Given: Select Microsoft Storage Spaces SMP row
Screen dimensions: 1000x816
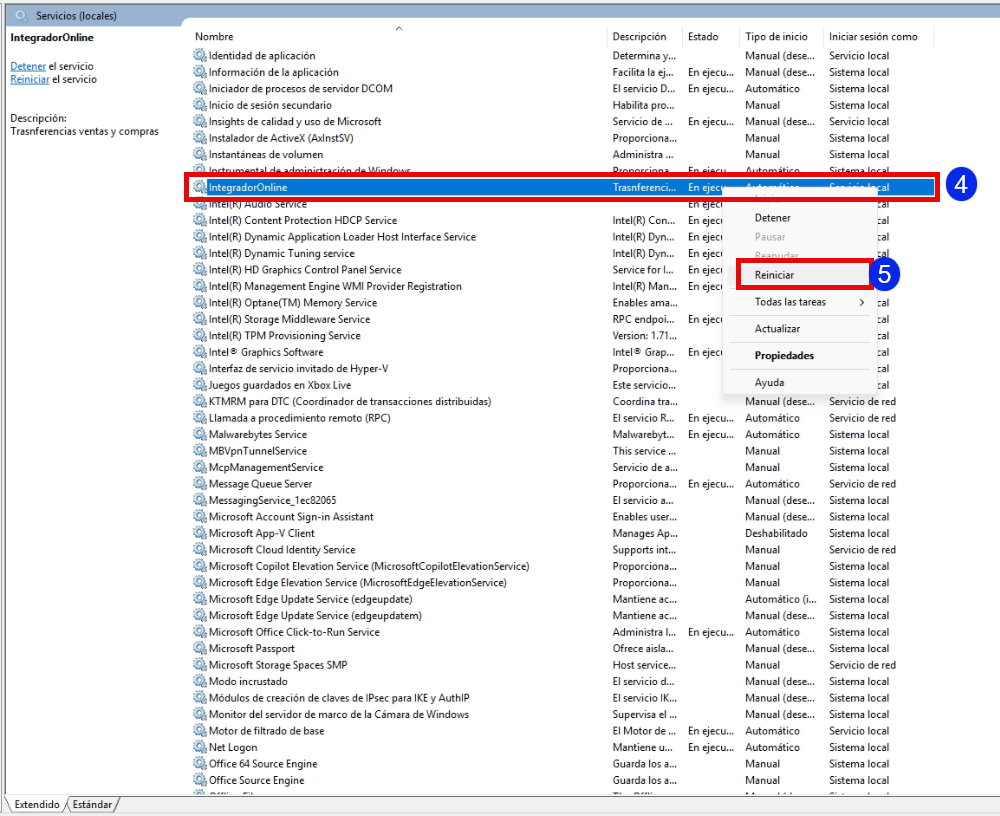Looking at the screenshot, I should coord(564,665).
